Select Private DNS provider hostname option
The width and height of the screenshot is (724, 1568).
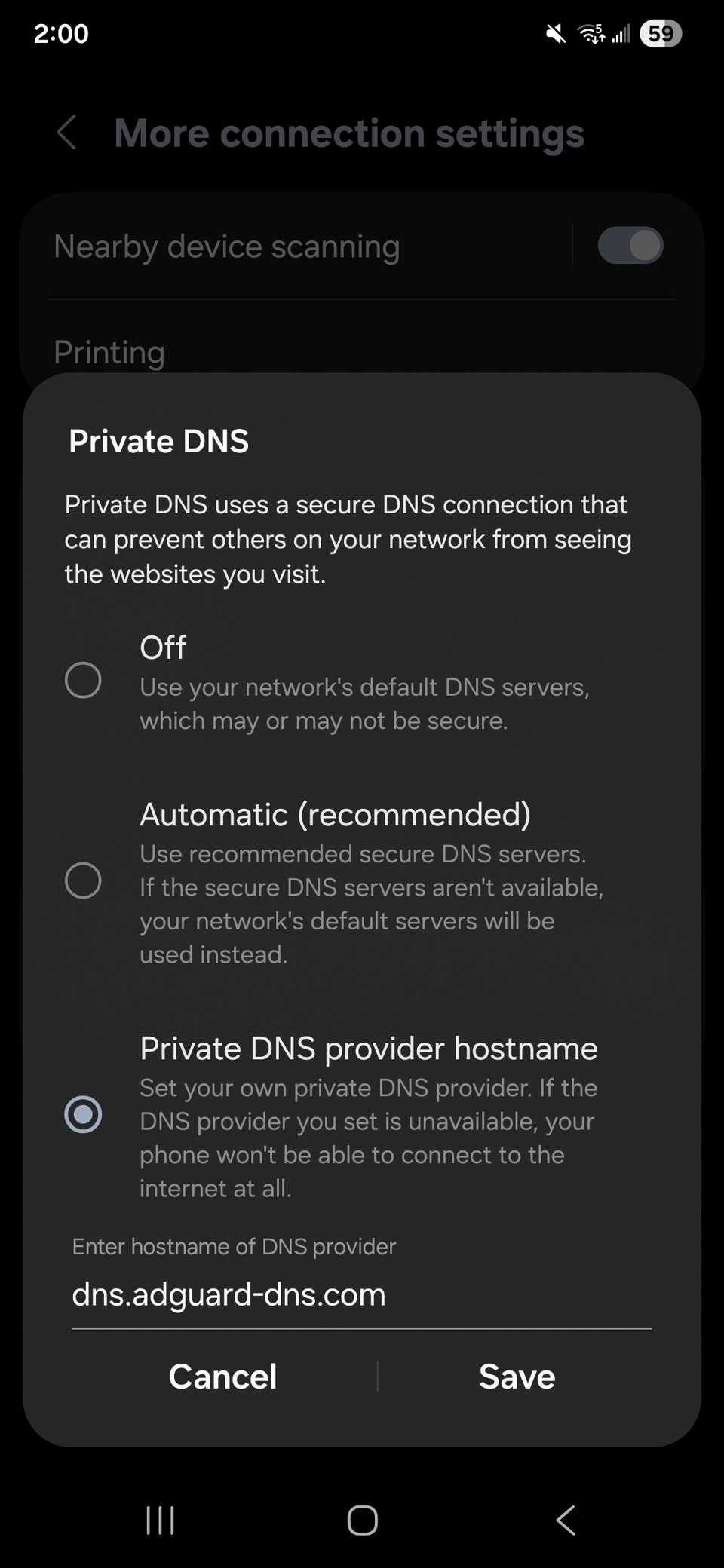(x=84, y=1114)
